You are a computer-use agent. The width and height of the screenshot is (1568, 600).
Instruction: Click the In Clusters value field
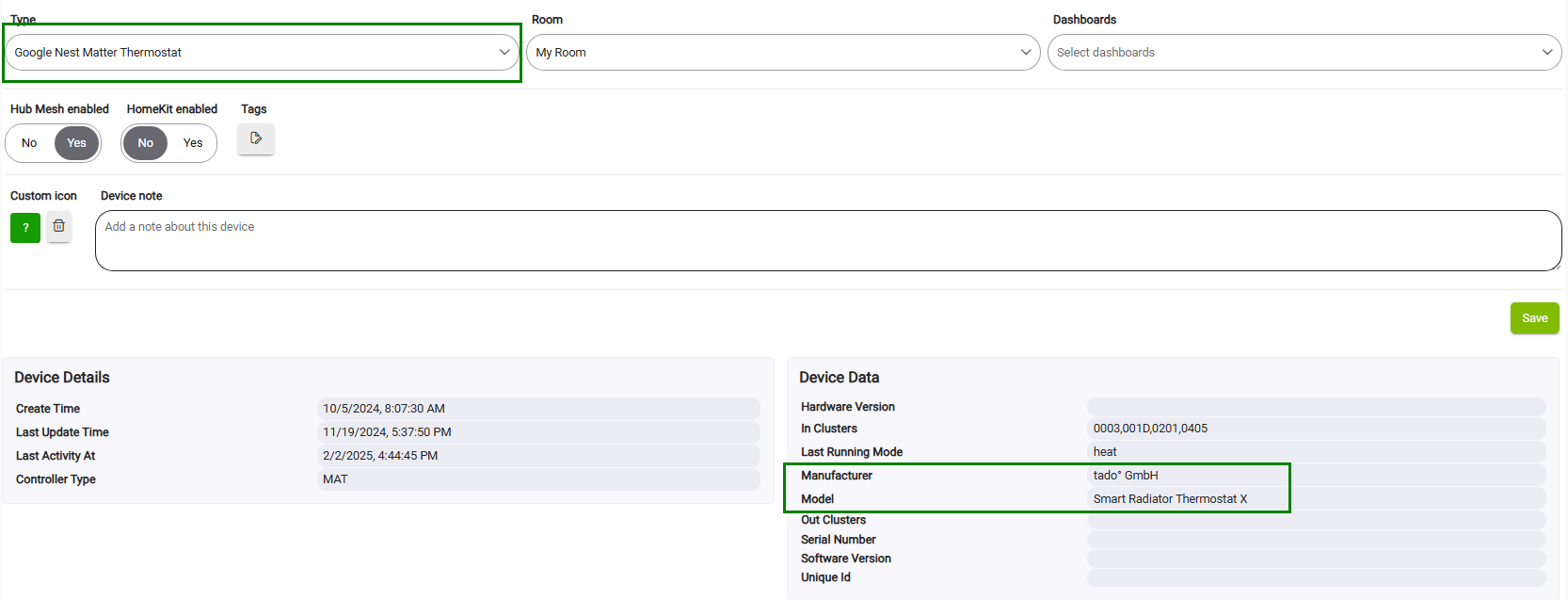(1150, 429)
